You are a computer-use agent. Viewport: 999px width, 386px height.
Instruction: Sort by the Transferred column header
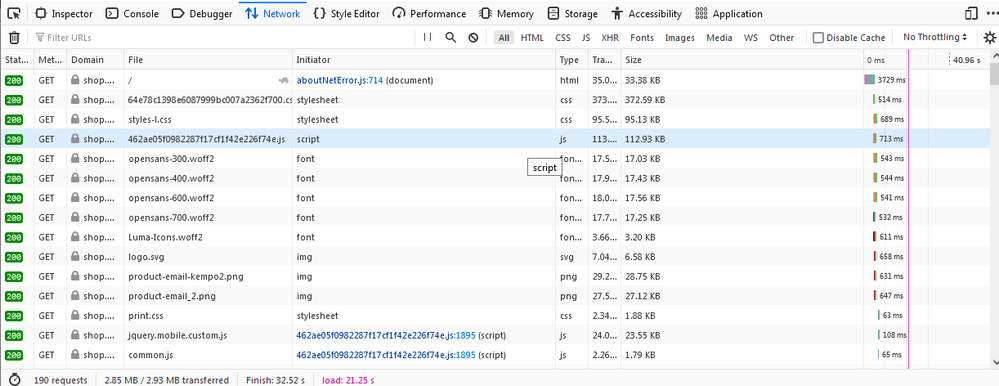pos(605,60)
